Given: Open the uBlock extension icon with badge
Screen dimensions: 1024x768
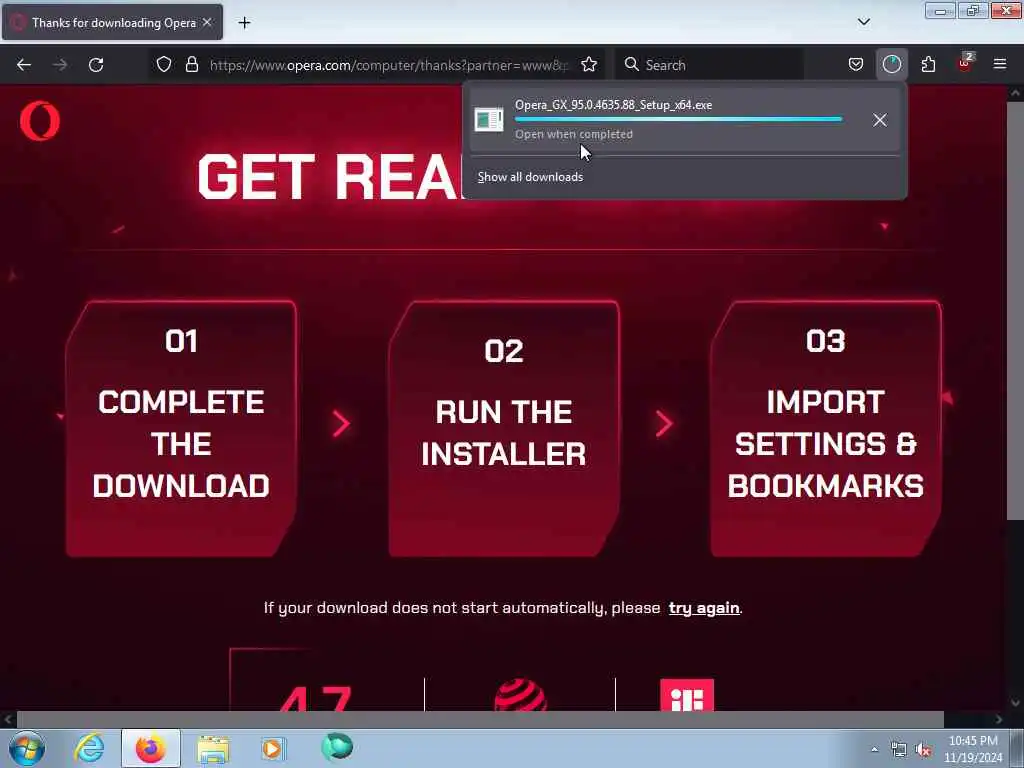Looking at the screenshot, I should click(965, 63).
